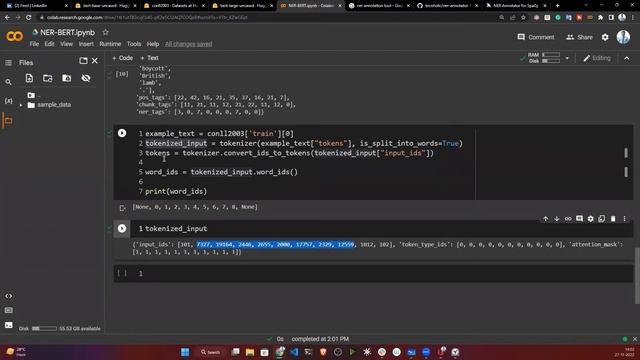Open the Help menu
This screenshot has height=360, width=640.
[153, 44]
